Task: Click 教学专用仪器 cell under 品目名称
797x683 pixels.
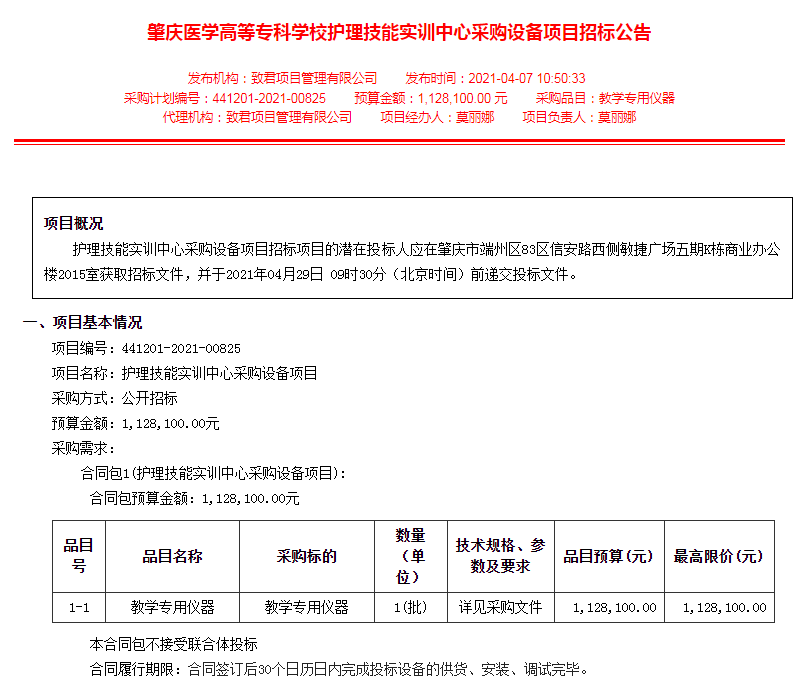Action: point(172,607)
